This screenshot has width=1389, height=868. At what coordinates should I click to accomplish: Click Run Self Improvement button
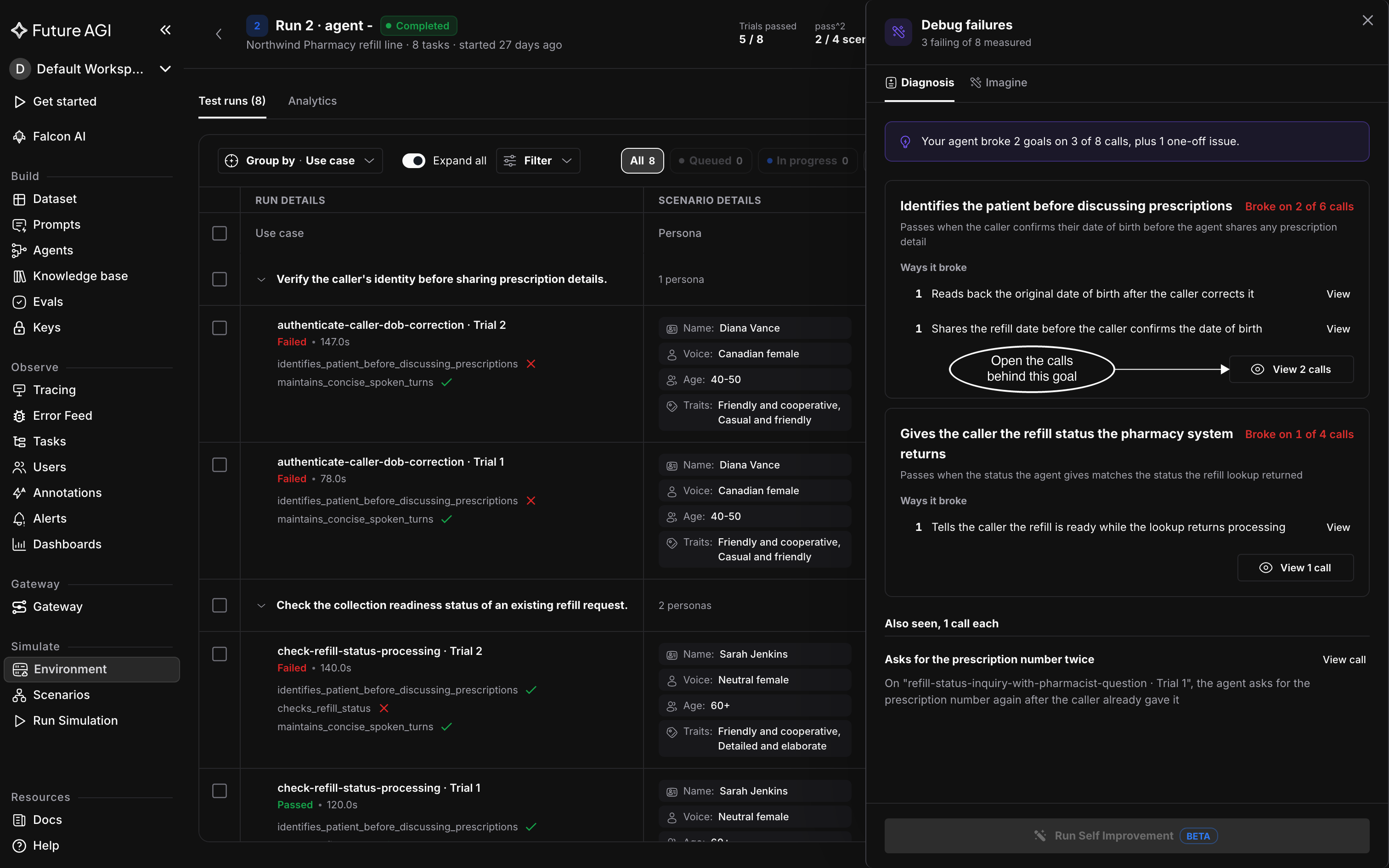click(x=1127, y=836)
